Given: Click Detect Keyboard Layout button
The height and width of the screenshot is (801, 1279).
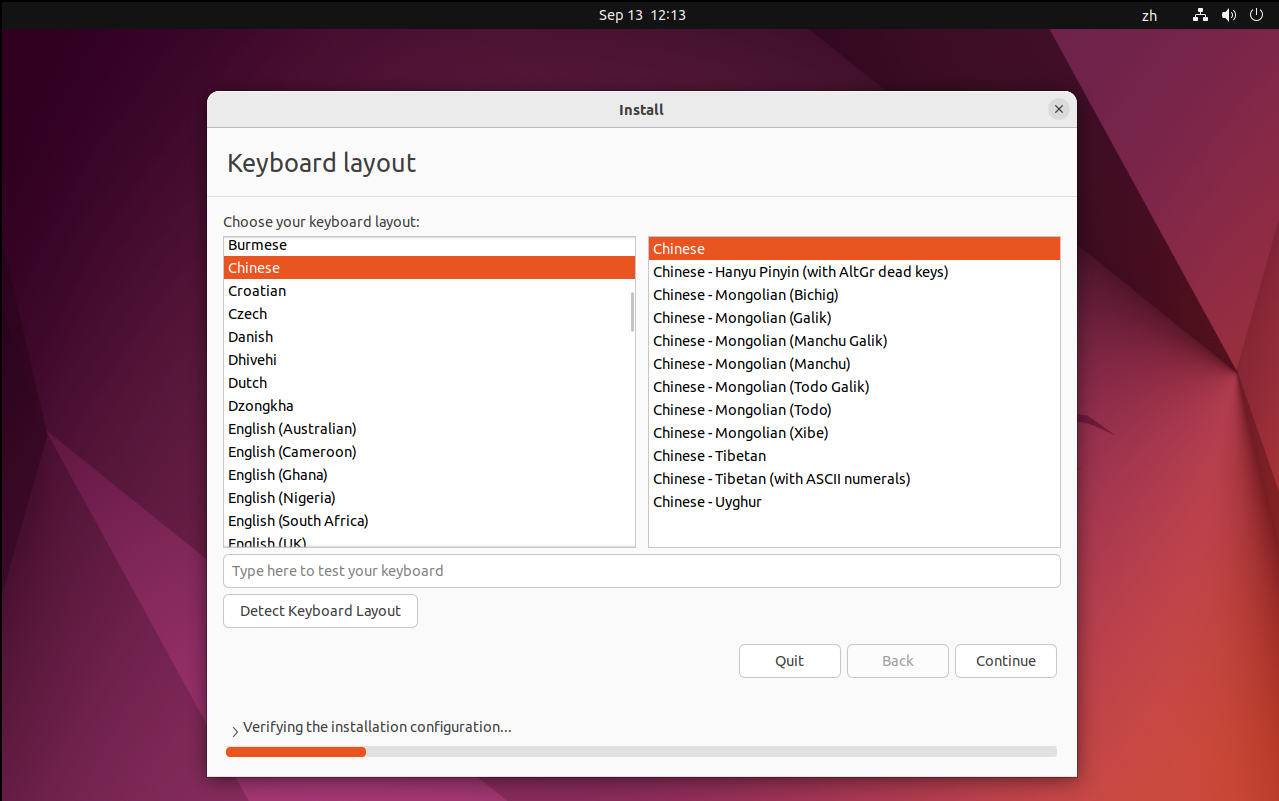Looking at the screenshot, I should 320,611.
